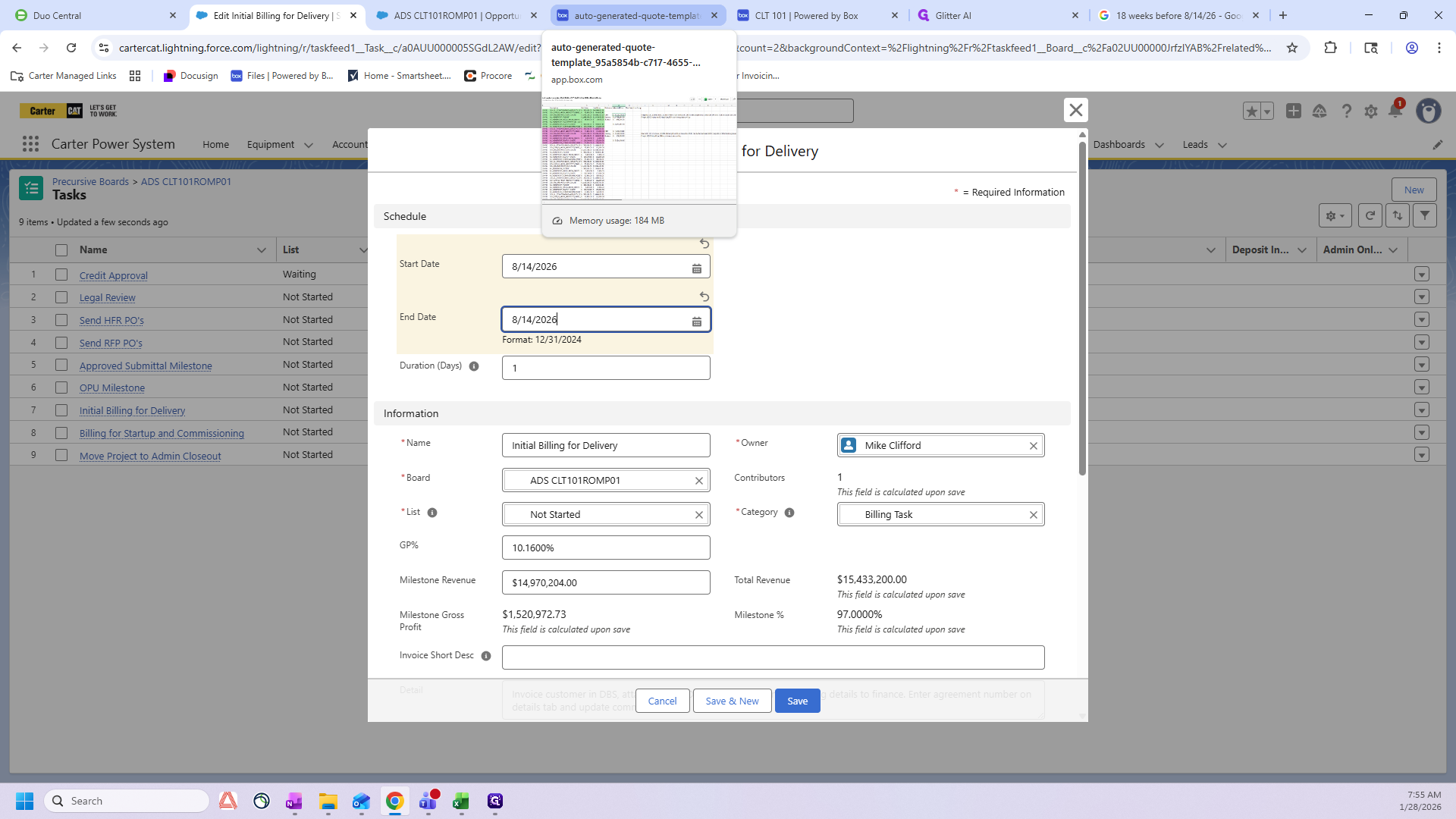Go to the Home navigation tab

point(215,144)
